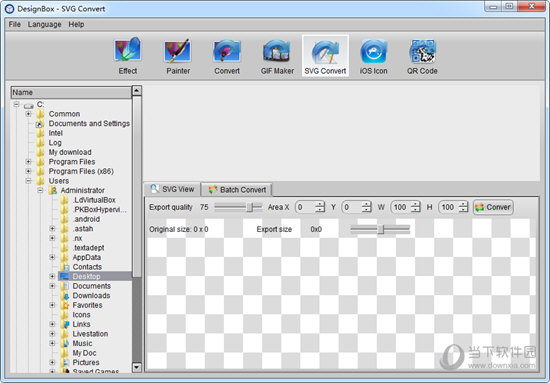Select the SVG Convert tool

(325, 56)
